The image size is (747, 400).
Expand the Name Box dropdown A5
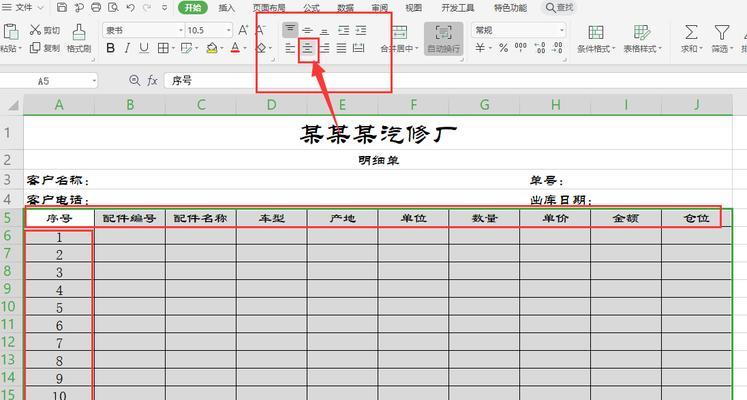tap(94, 81)
